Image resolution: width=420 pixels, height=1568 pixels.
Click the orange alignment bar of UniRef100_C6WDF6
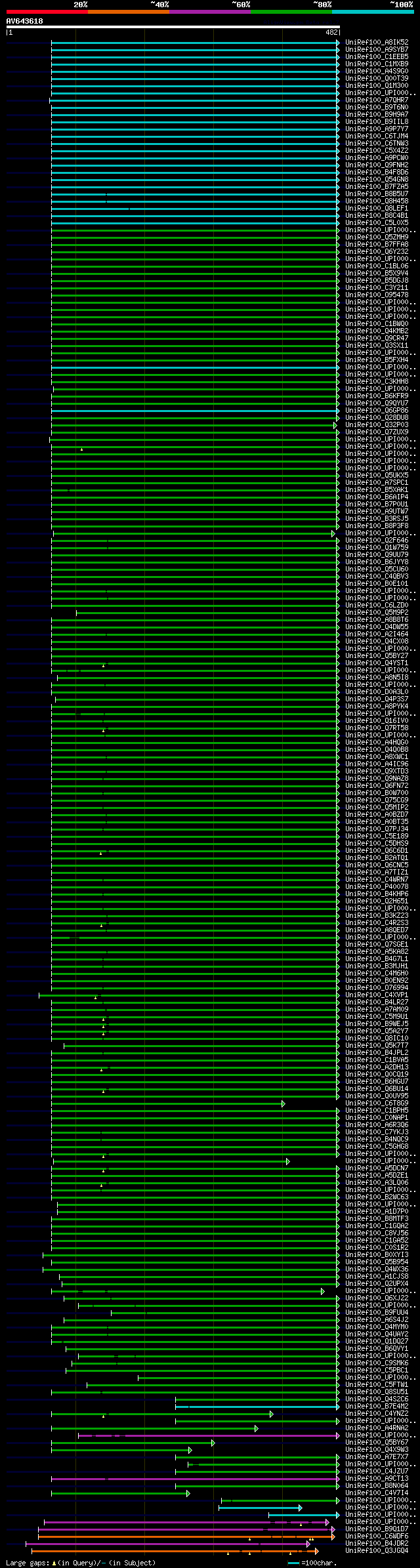(x=186, y=1537)
